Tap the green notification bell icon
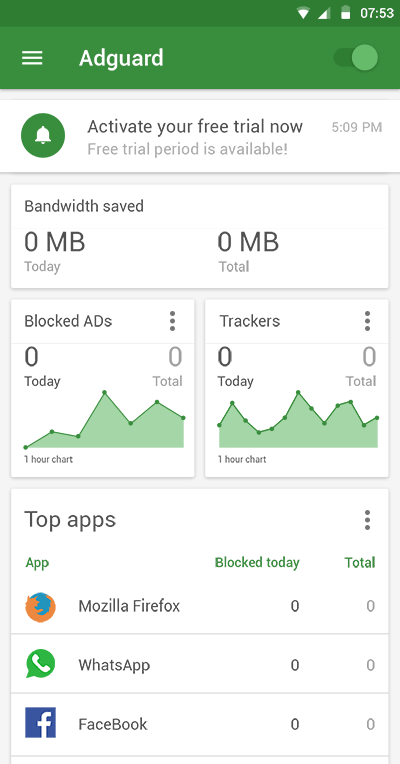The image size is (400, 764). coord(43,136)
